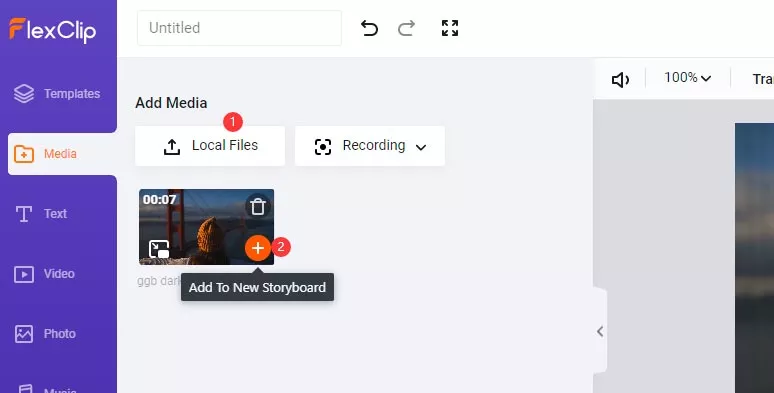
Task: Click the Templates layers icon
Action: click(x=24, y=94)
